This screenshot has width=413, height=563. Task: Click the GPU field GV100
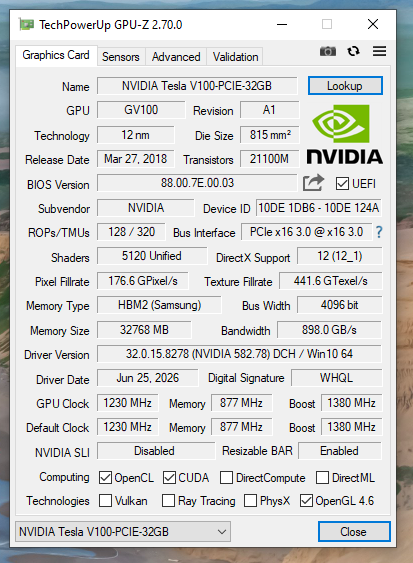(141, 110)
